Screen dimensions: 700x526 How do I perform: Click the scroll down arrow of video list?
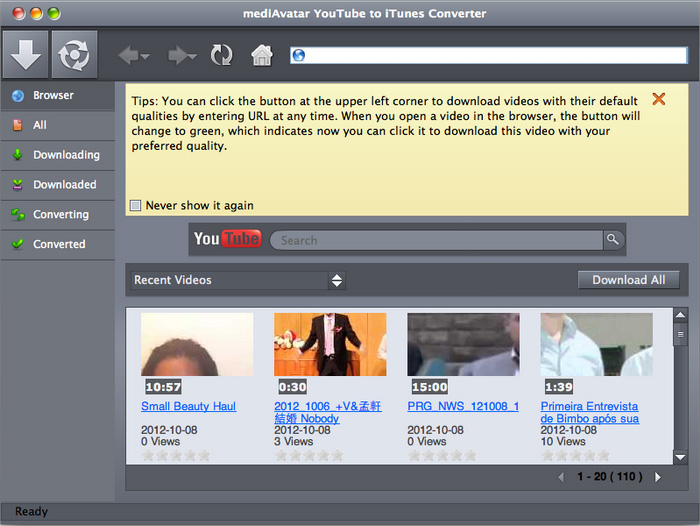pos(680,457)
